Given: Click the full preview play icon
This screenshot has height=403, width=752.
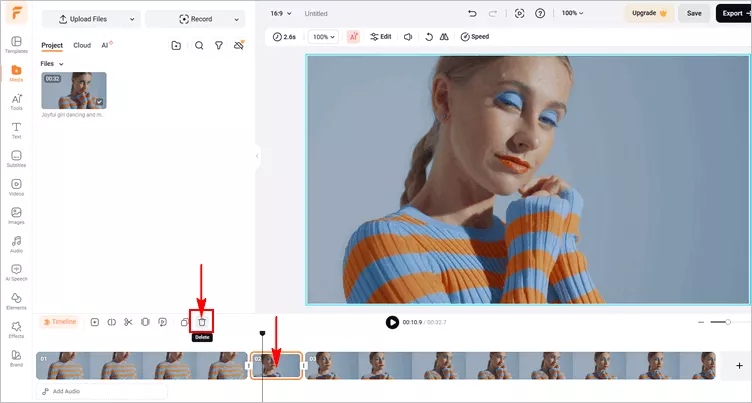Looking at the screenshot, I should point(519,13).
